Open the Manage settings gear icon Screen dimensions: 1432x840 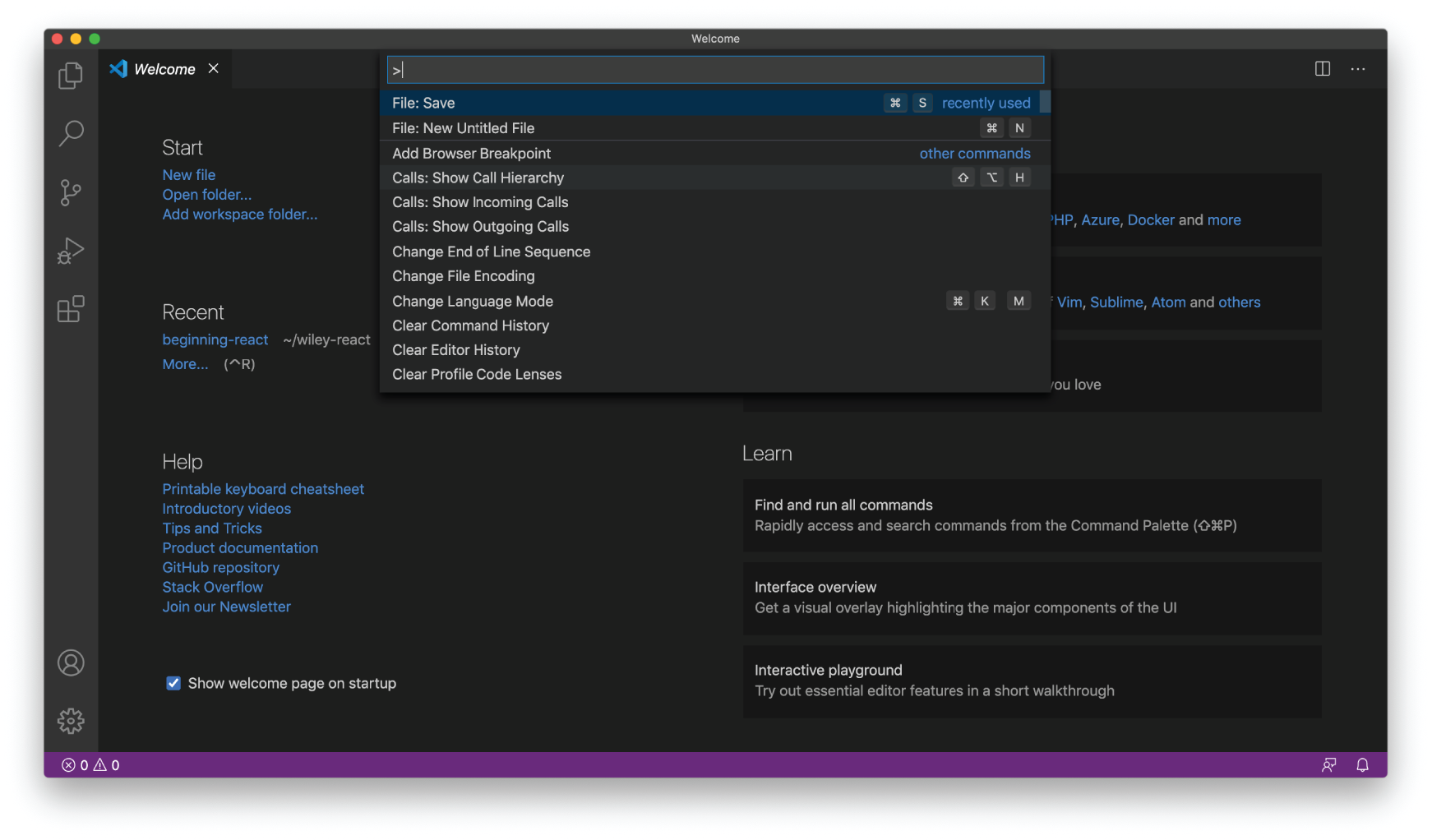71,721
